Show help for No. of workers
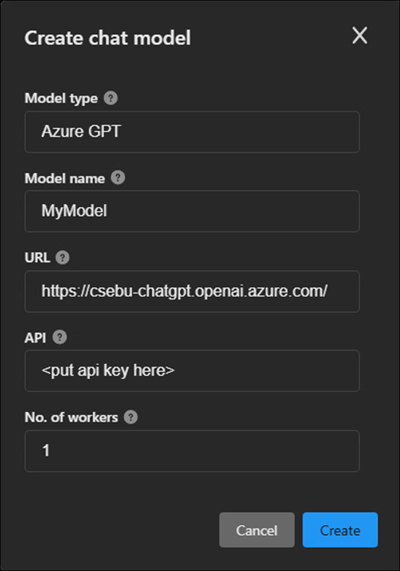This screenshot has width=400, height=571. tap(131, 417)
